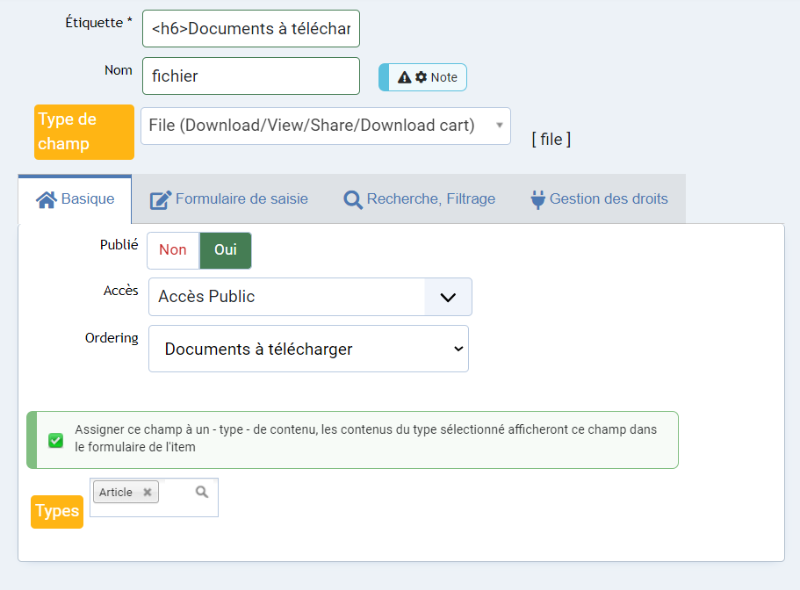Click the home icon on the Basique tab

click(46, 200)
